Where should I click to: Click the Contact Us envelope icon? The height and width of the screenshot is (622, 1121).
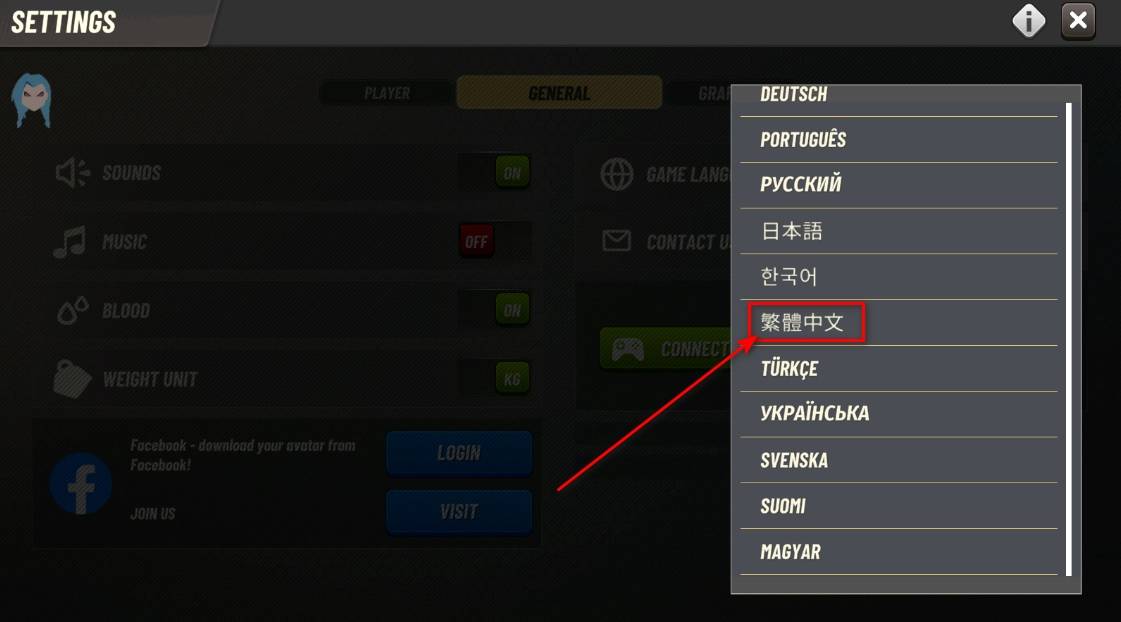click(616, 241)
